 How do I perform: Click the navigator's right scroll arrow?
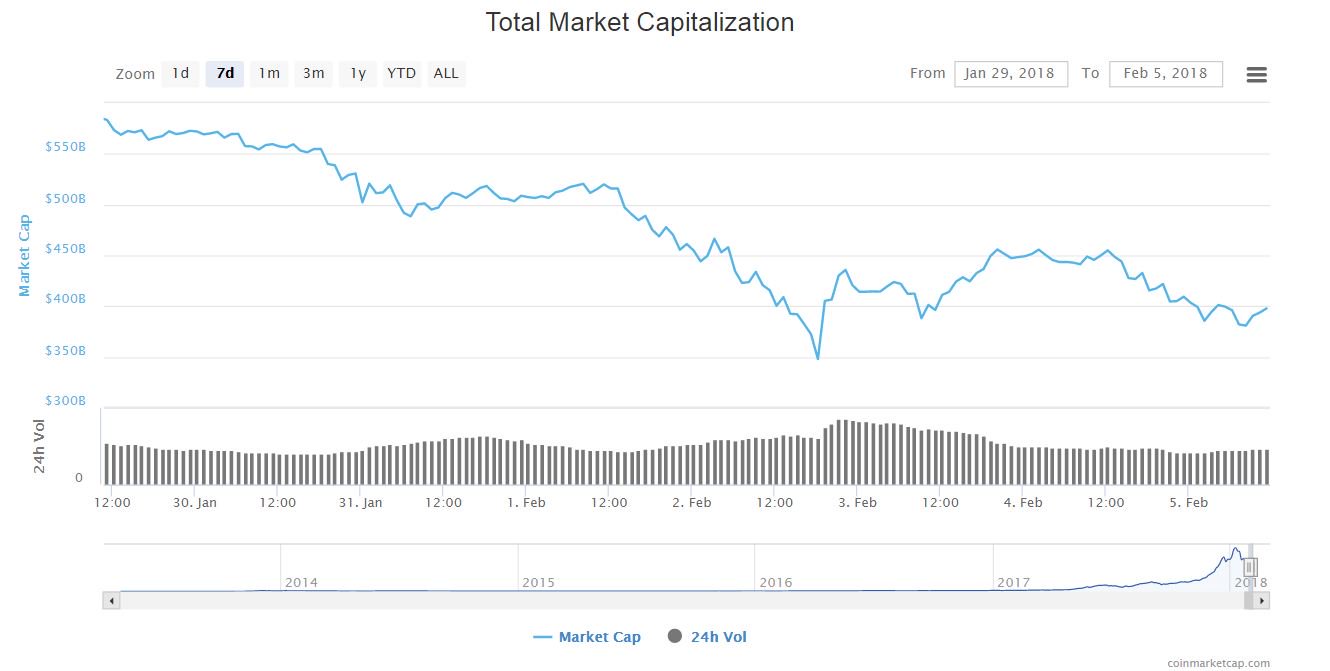point(1262,601)
